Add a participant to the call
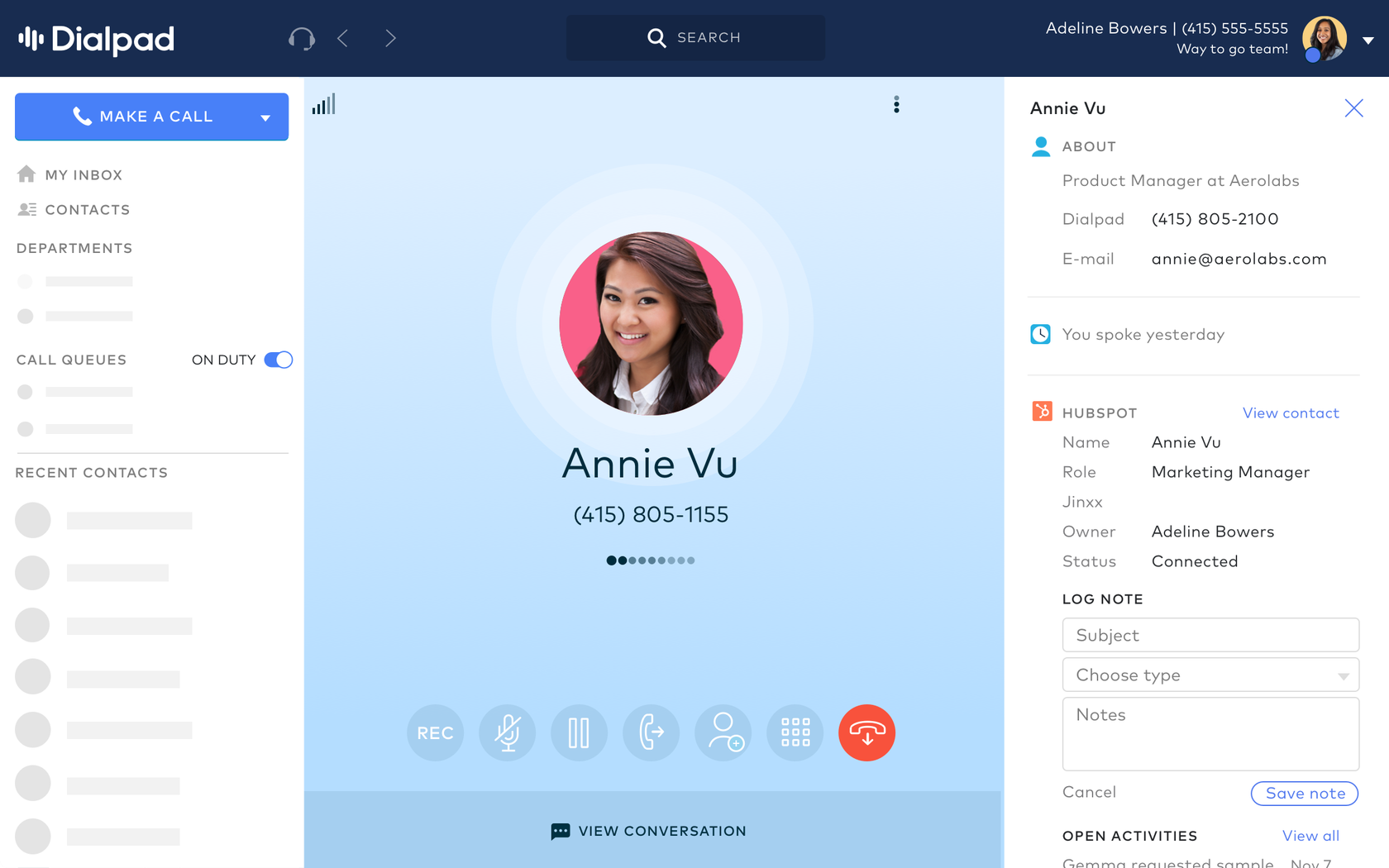The height and width of the screenshot is (868, 1389). pyautogui.click(x=723, y=732)
